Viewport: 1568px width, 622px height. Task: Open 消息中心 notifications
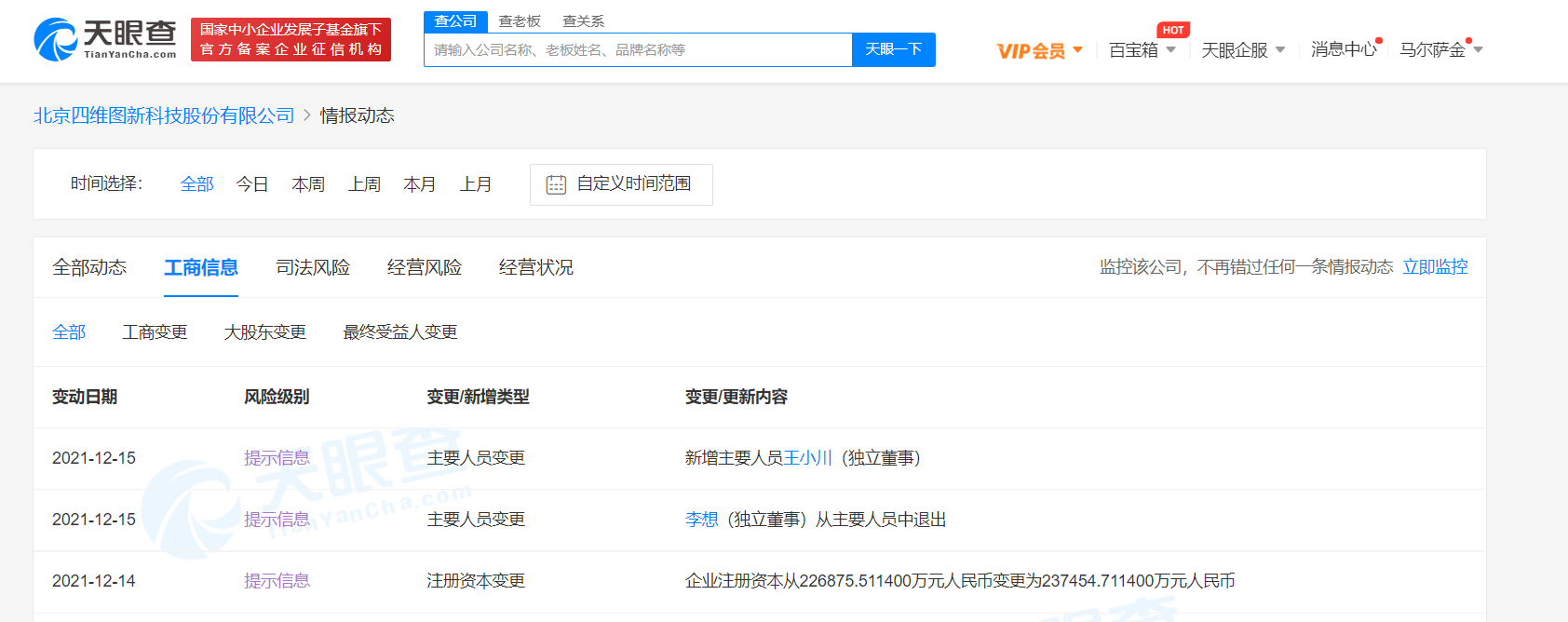click(1344, 49)
